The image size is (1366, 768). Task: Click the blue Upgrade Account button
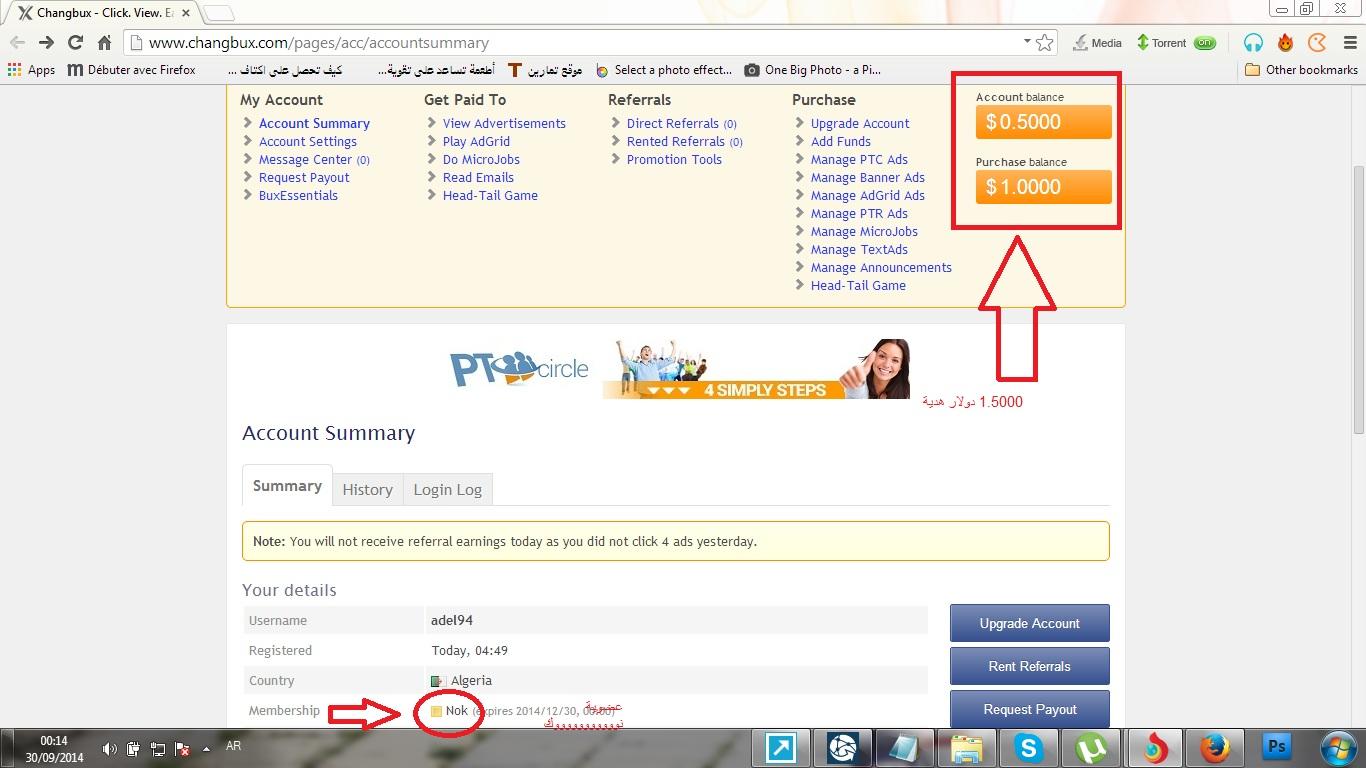pyautogui.click(x=1029, y=623)
